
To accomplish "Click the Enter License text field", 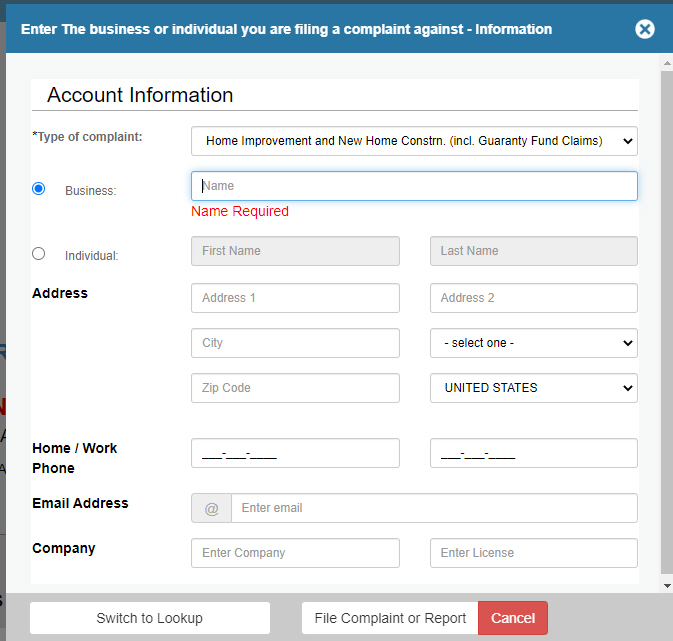I will [x=533, y=553].
